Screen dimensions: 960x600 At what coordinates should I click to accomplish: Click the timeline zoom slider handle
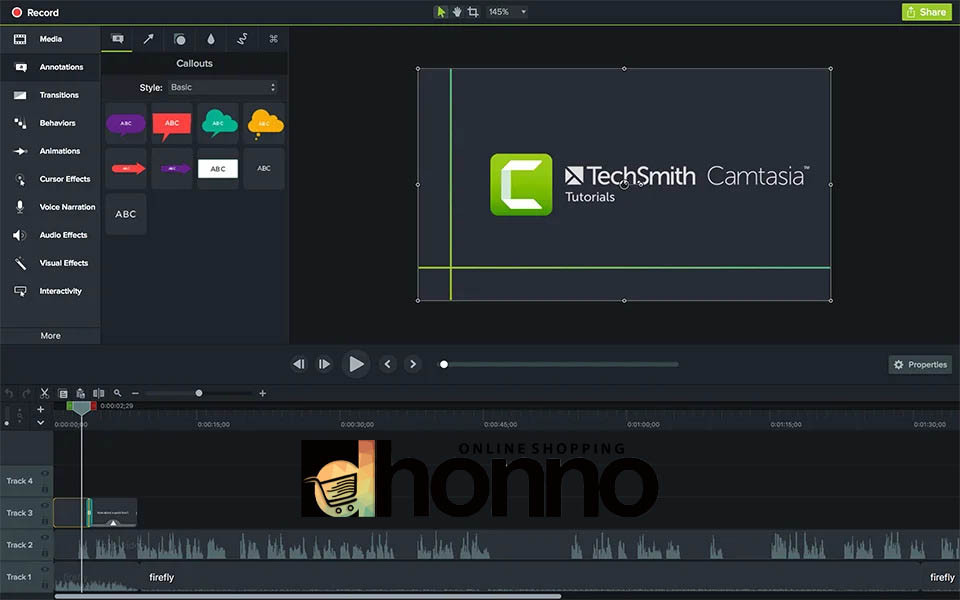click(199, 394)
